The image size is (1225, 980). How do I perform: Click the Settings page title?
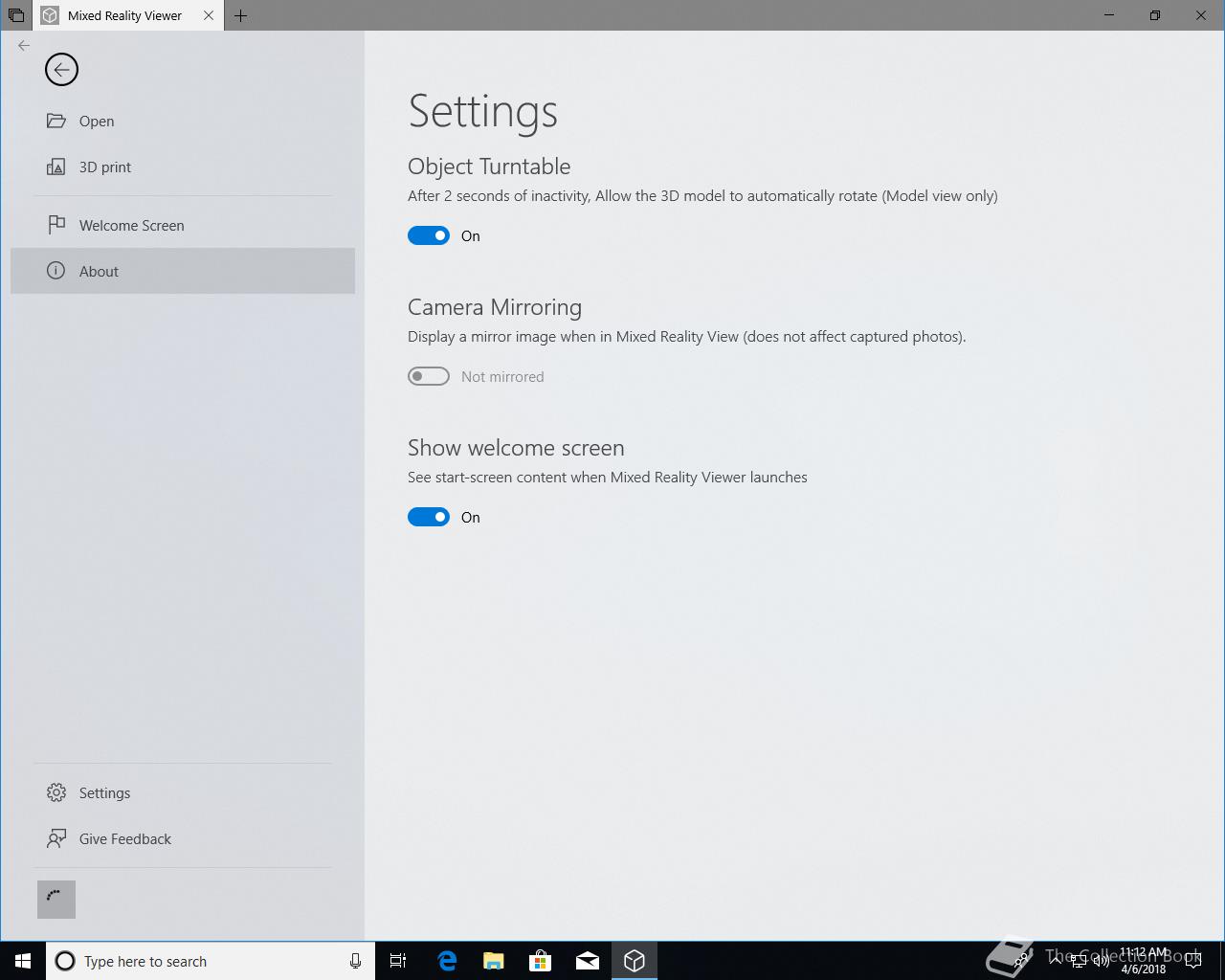(483, 111)
